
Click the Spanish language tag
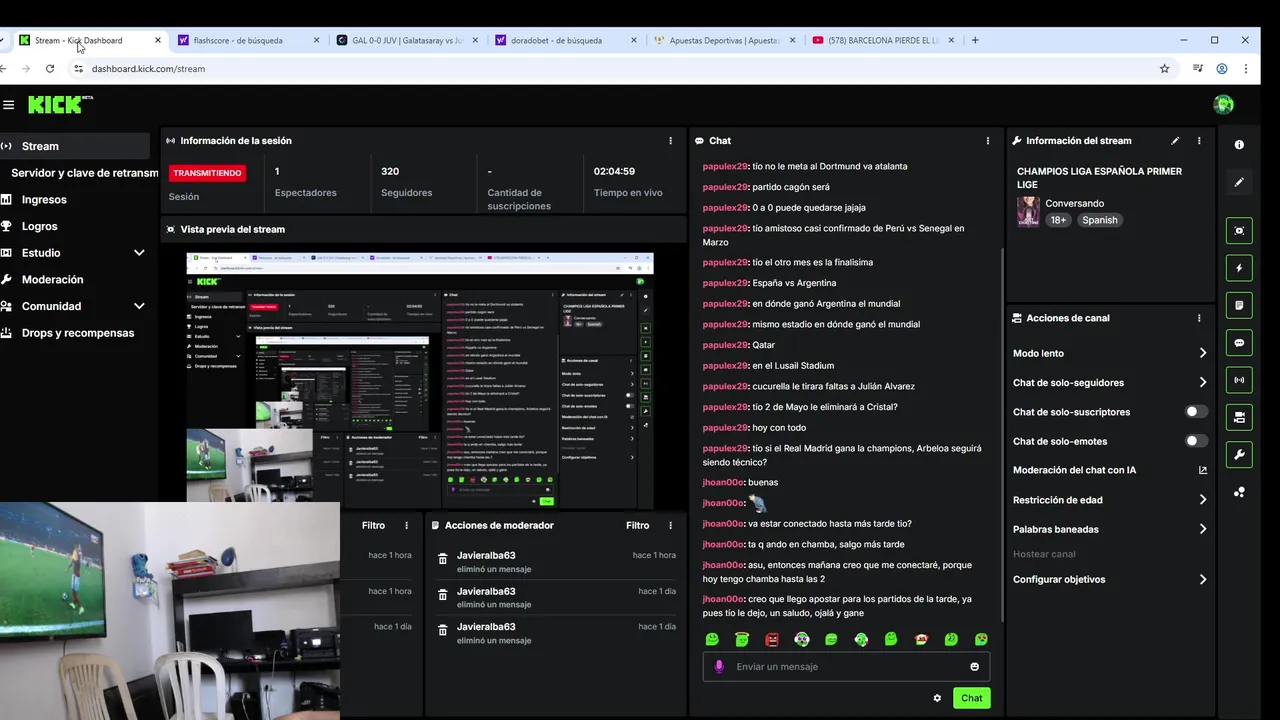point(1099,220)
